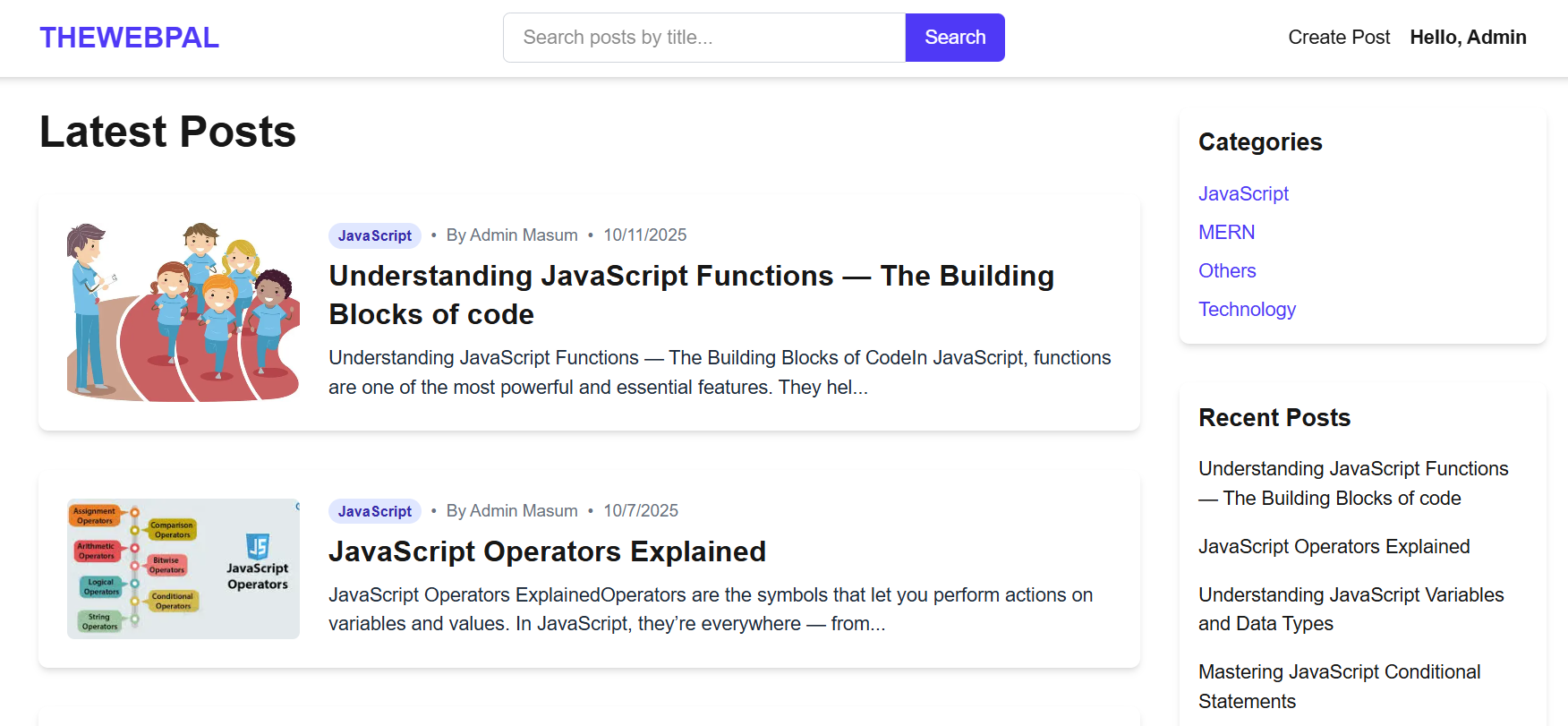Click the Latest Posts heading
1568x726 pixels.
tap(167, 132)
